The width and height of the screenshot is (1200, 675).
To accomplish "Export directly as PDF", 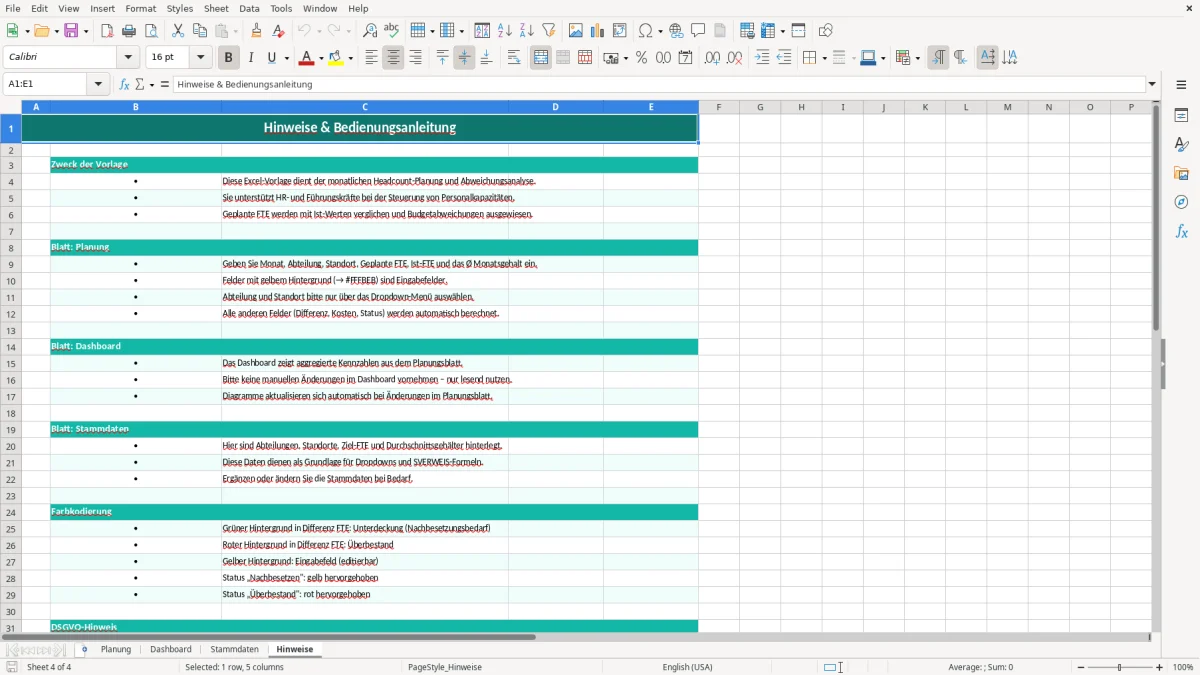I will [107, 31].
